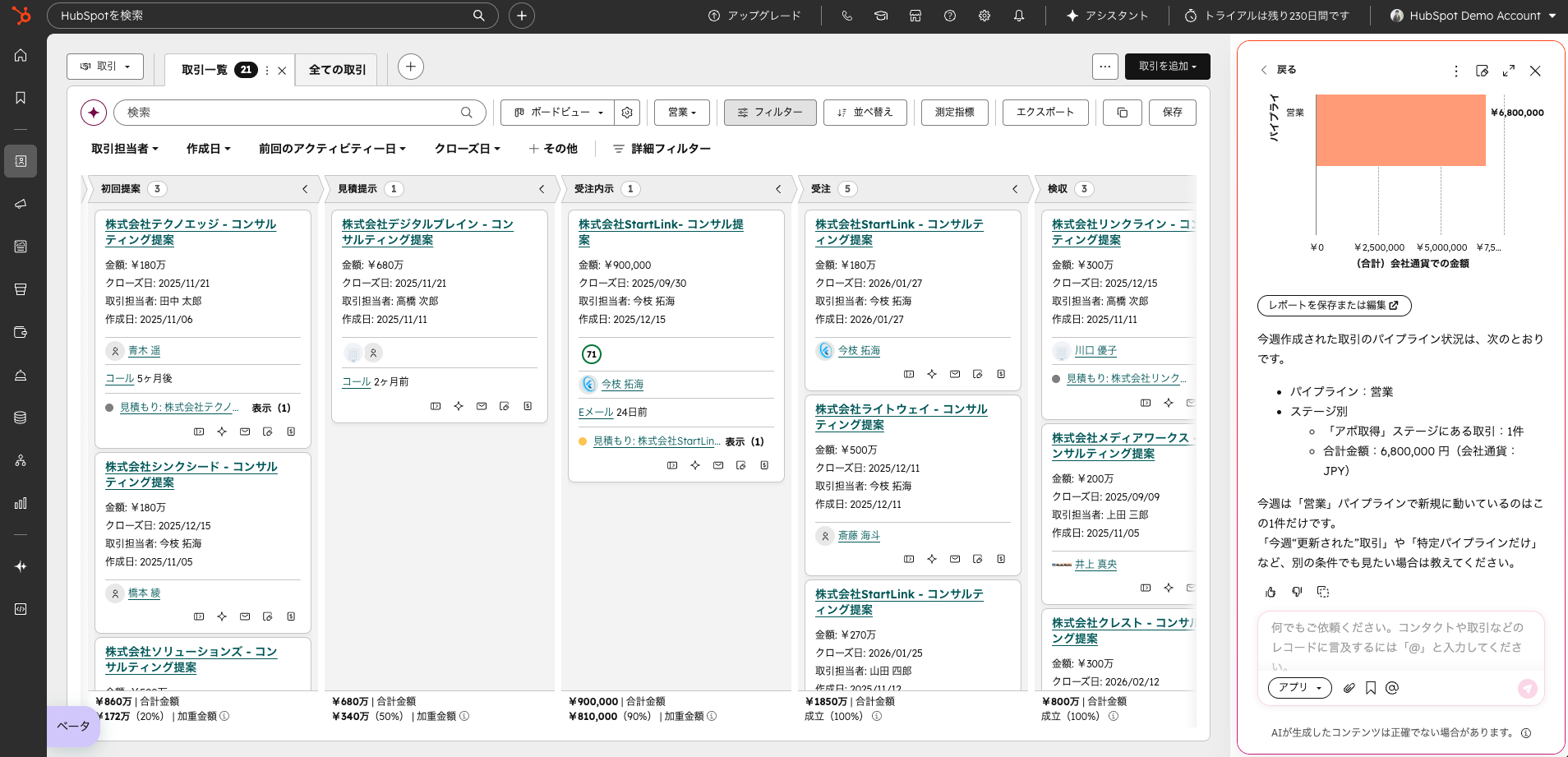This screenshot has height=757, width=1568.
Task: Click the ベータ badge button
Action: click(x=73, y=727)
